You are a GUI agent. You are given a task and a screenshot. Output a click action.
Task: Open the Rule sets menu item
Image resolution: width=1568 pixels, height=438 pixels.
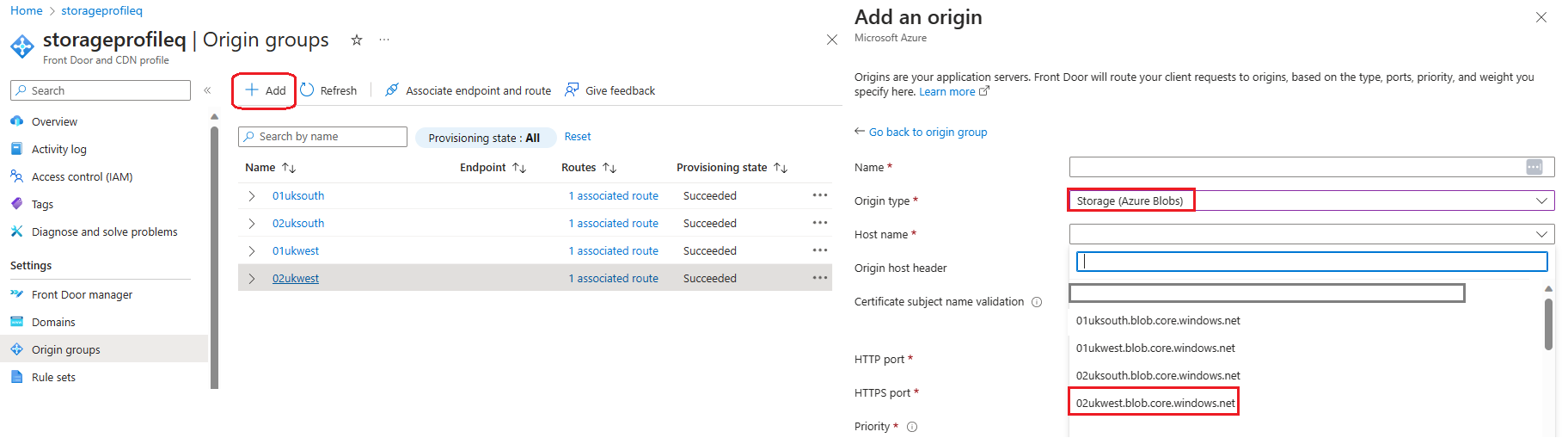click(x=53, y=377)
